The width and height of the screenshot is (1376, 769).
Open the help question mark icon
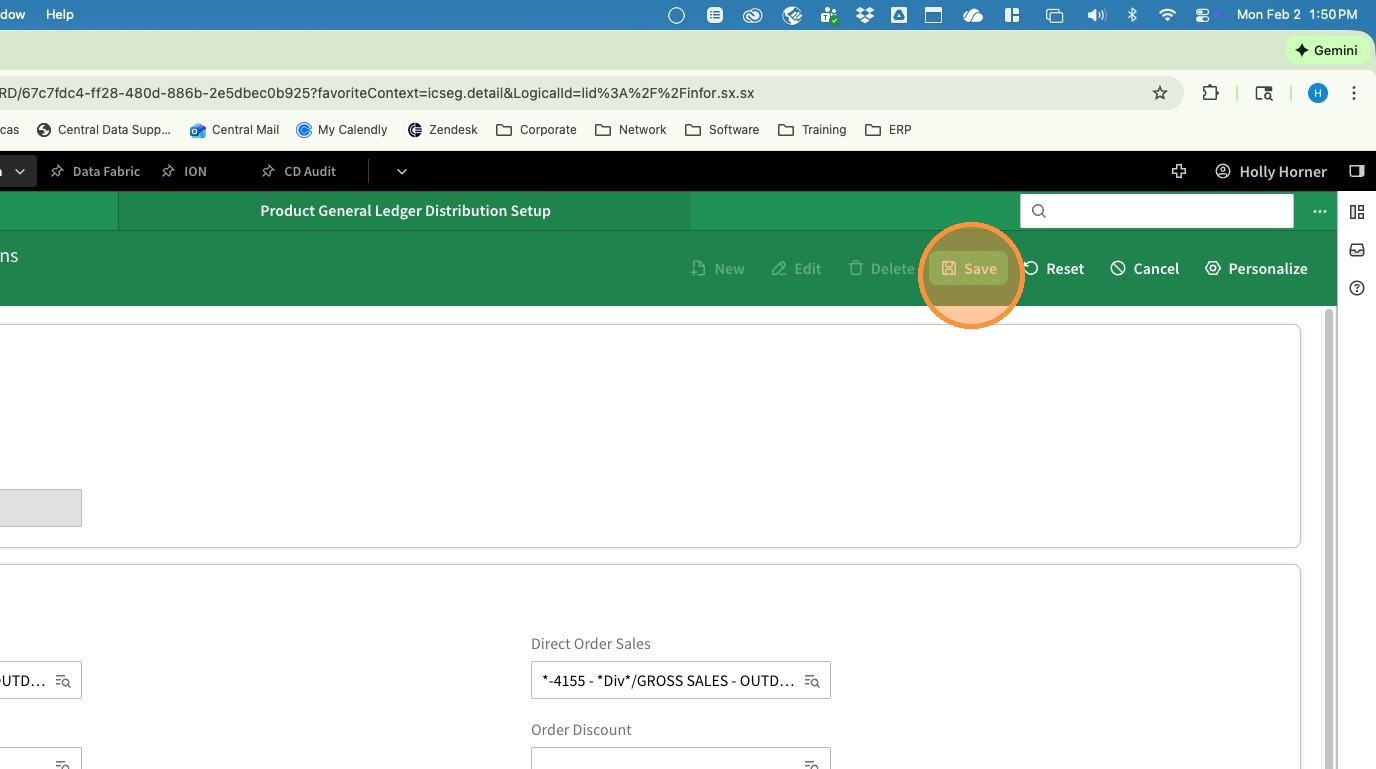pos(1357,288)
